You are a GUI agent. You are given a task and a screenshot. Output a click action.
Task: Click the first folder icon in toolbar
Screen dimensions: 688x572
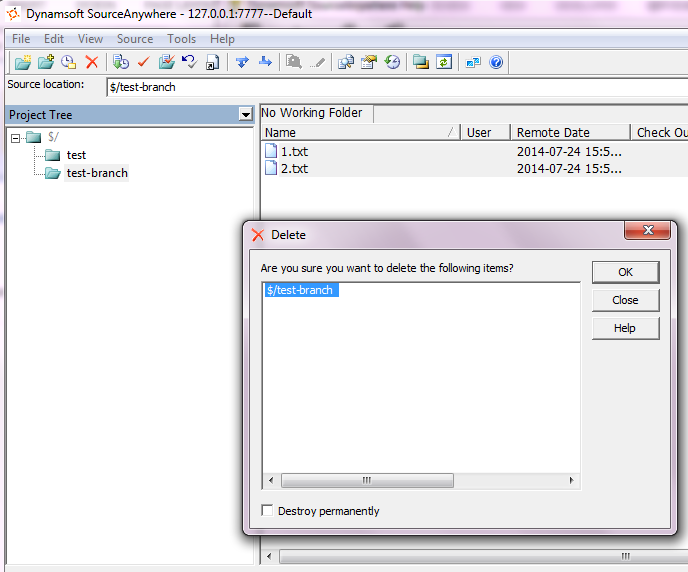pyautogui.click(x=22, y=62)
